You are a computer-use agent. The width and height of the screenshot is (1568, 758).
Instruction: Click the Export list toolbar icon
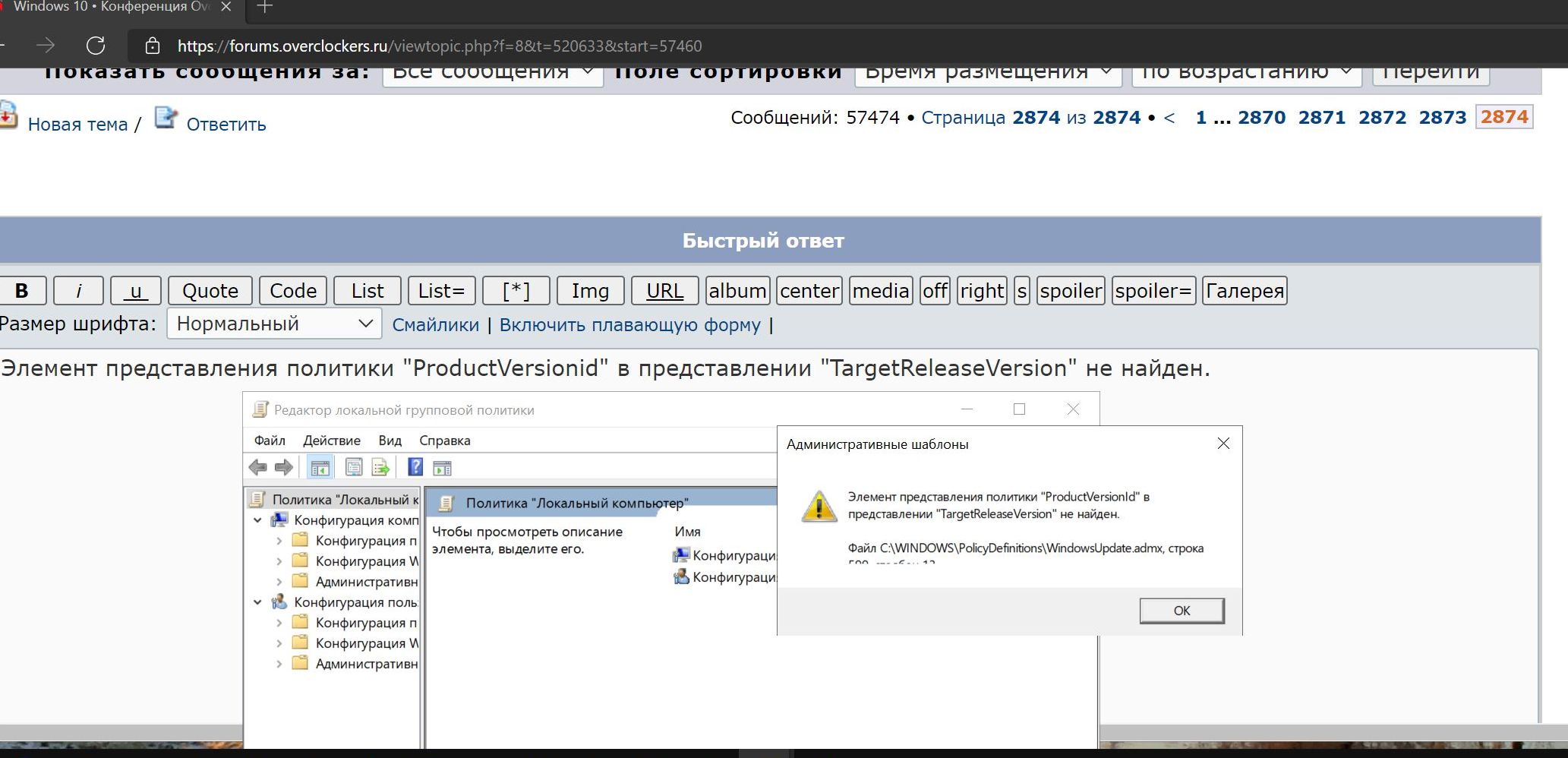coord(380,468)
